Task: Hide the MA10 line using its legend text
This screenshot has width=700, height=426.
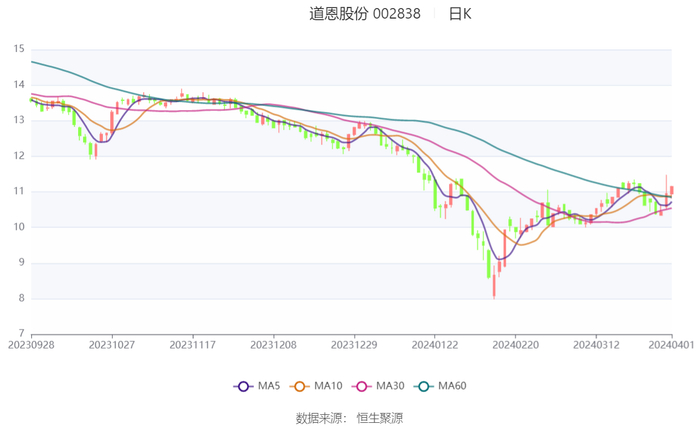Action: [327, 386]
